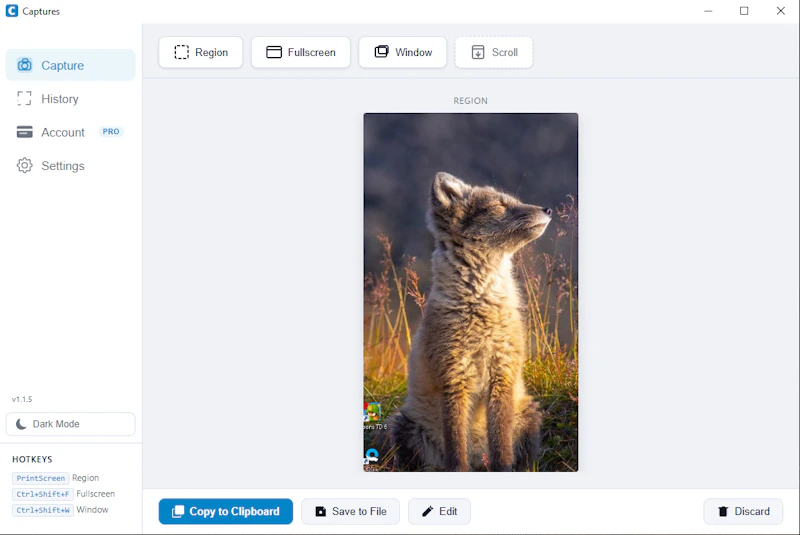The width and height of the screenshot is (800, 535).
Task: Click the Captures app logo icon
Action: tap(12, 11)
